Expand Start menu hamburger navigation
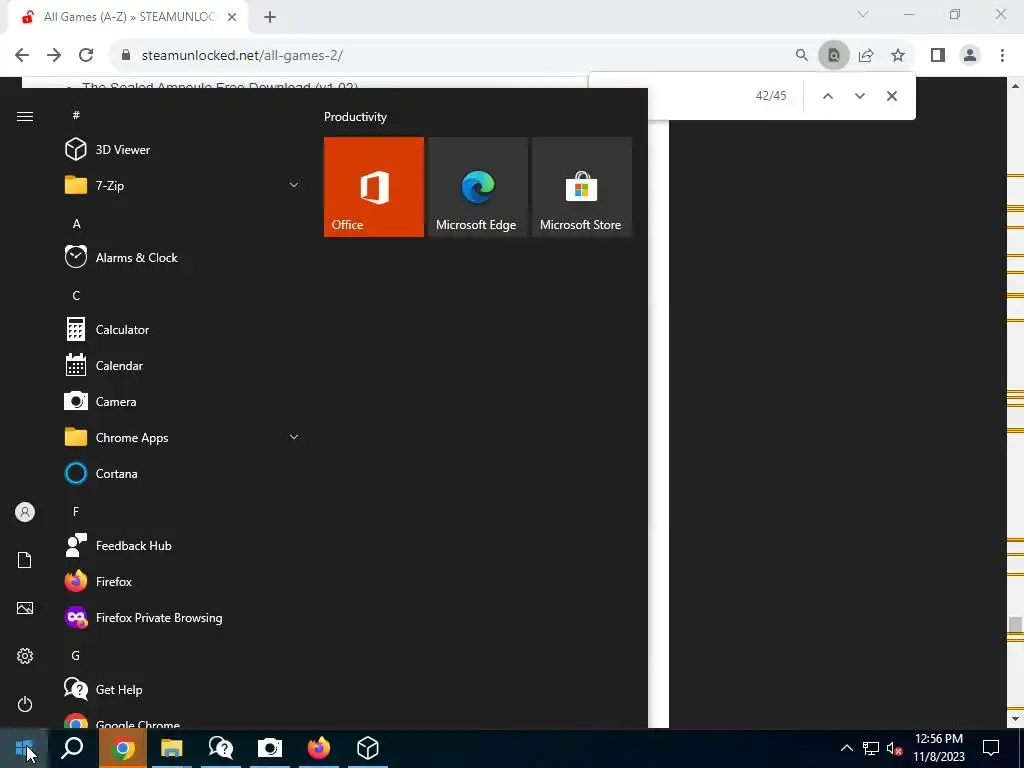 (25, 116)
